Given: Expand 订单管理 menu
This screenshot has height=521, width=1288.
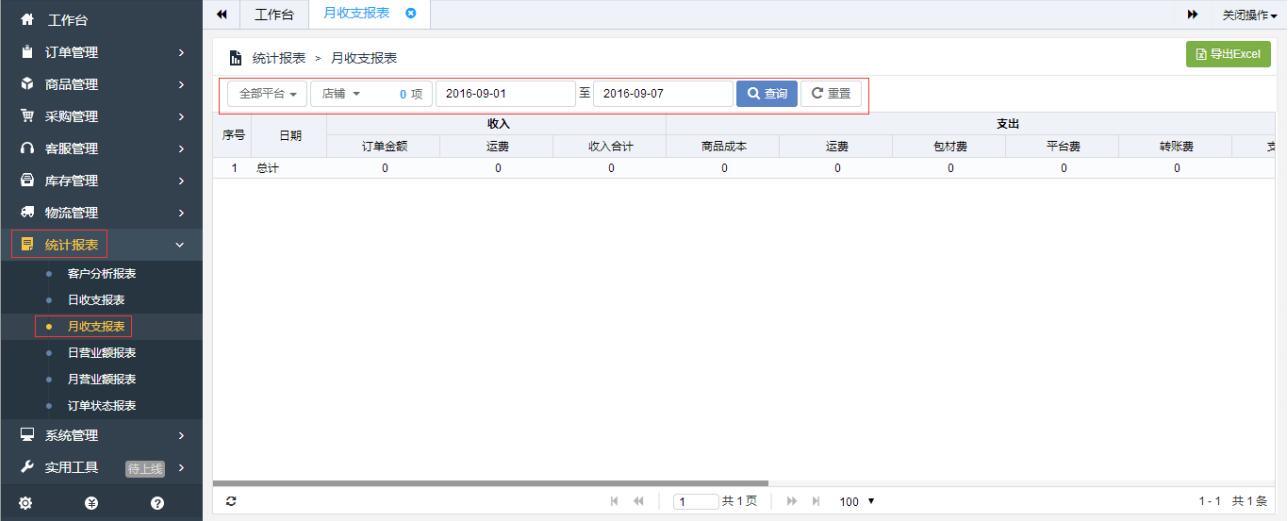Looking at the screenshot, I should coord(180,53).
